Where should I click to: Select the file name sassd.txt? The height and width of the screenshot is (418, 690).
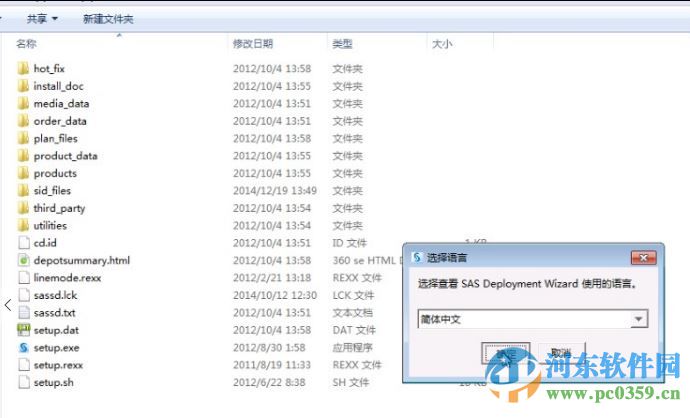pos(54,313)
